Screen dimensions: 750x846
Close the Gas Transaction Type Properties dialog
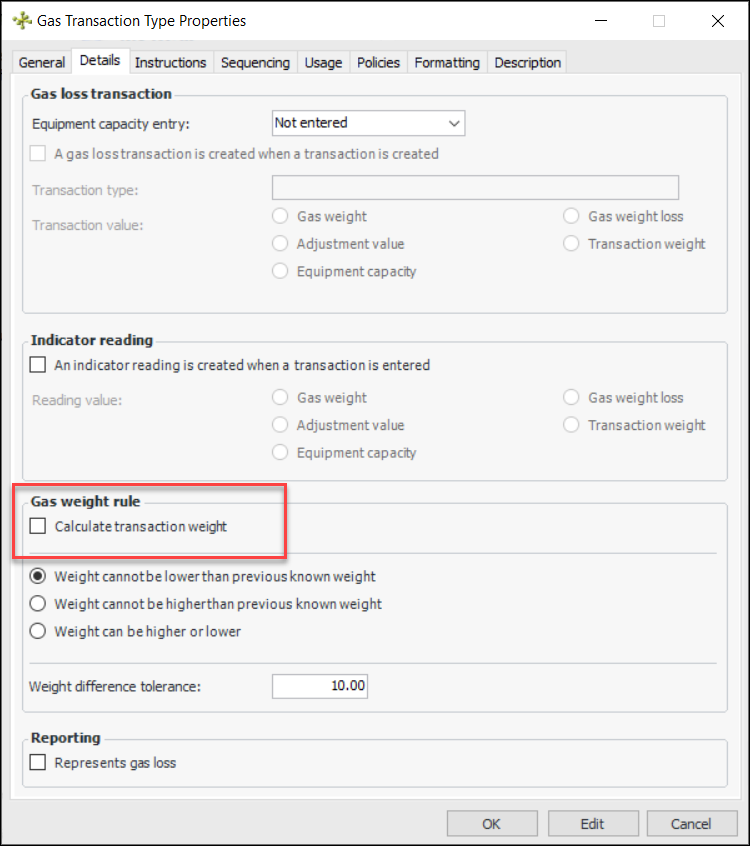click(718, 20)
